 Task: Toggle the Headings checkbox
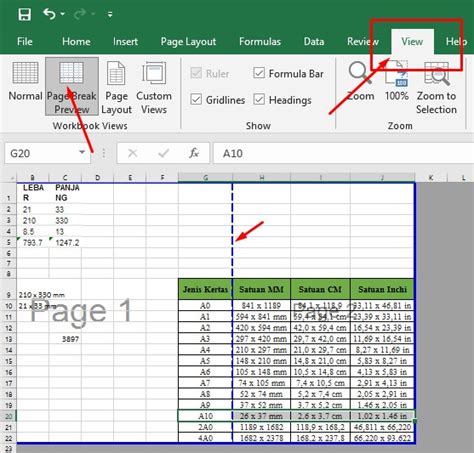[x=259, y=99]
